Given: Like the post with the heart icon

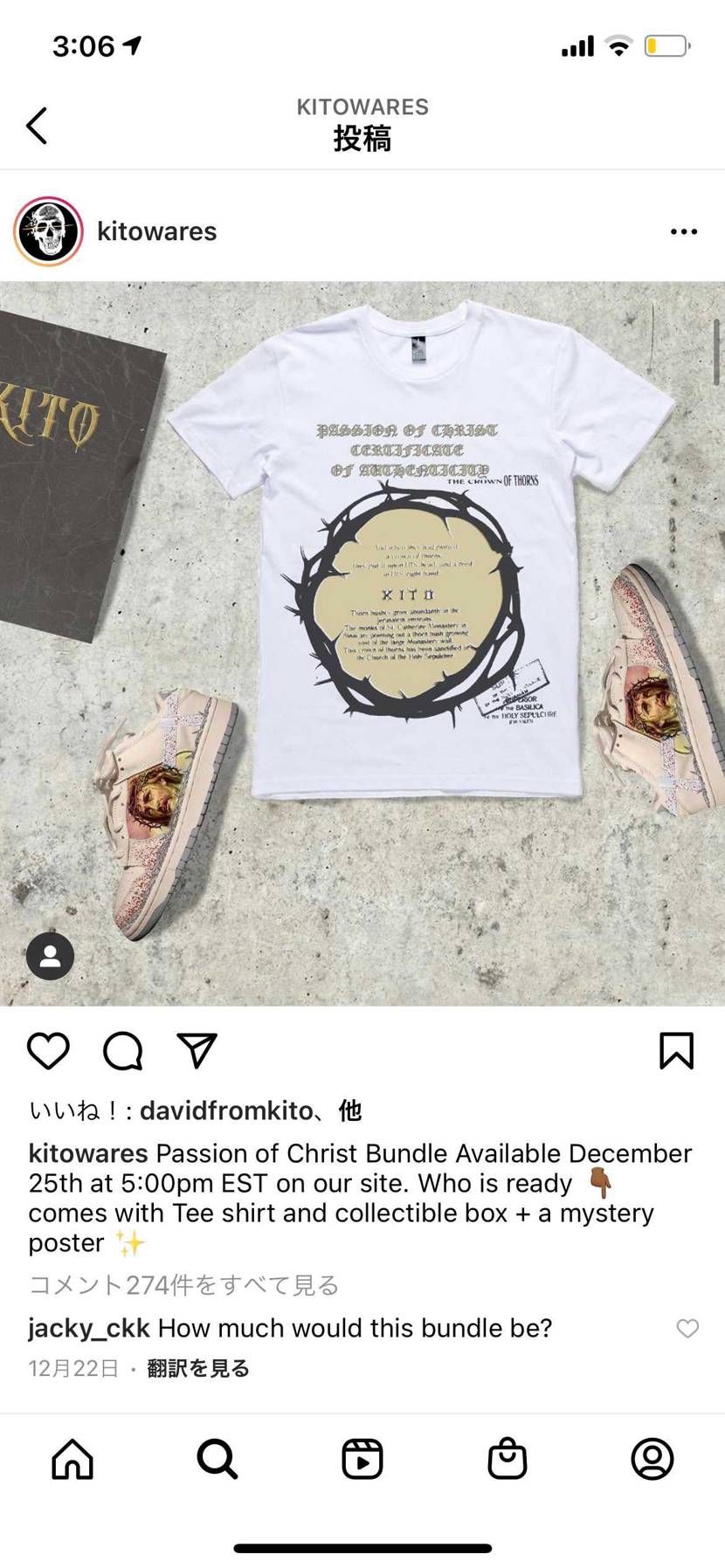Looking at the screenshot, I should (48, 1050).
